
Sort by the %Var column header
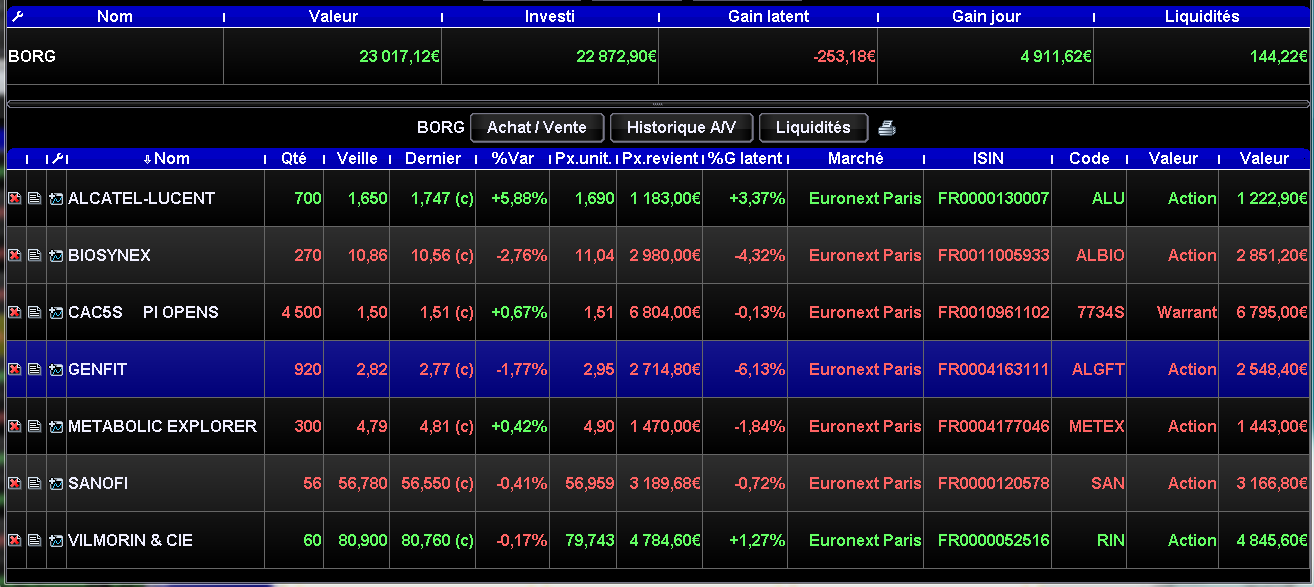pos(513,158)
